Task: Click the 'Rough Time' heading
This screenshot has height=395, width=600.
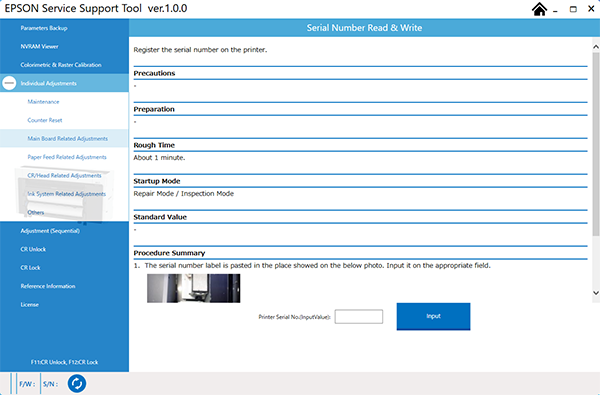Action: tap(154, 145)
